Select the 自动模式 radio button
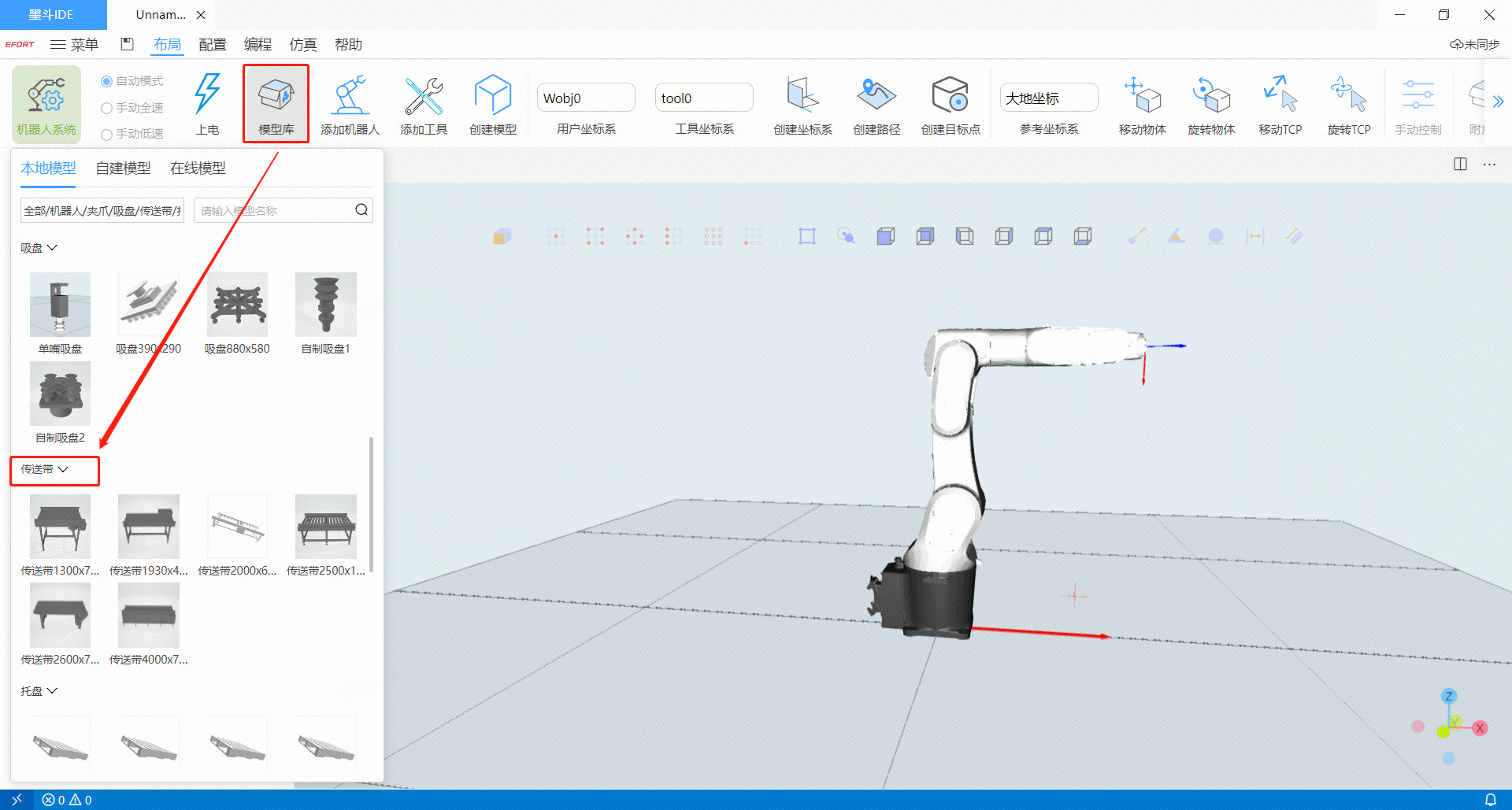1512x810 pixels. [107, 81]
